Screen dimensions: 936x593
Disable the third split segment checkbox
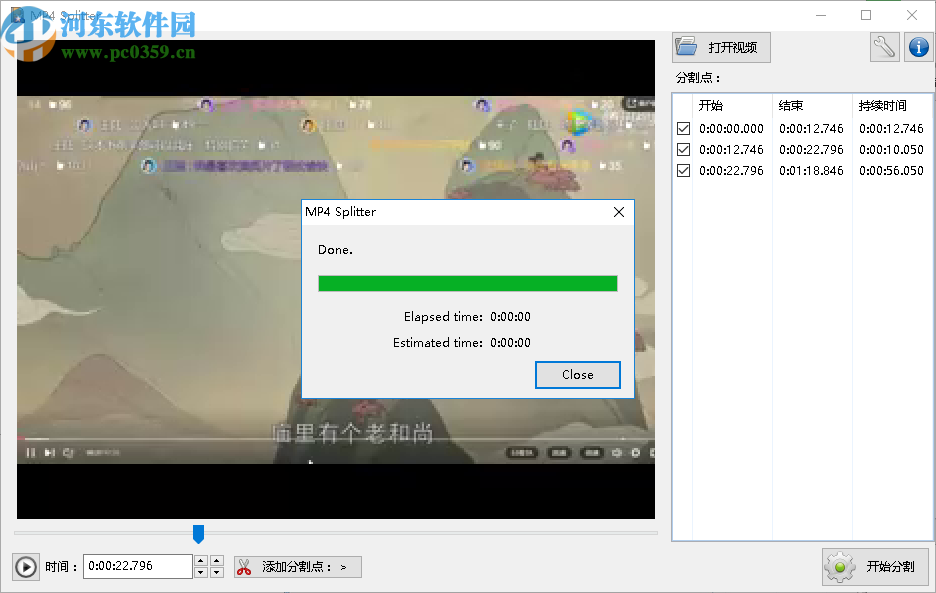[683, 170]
